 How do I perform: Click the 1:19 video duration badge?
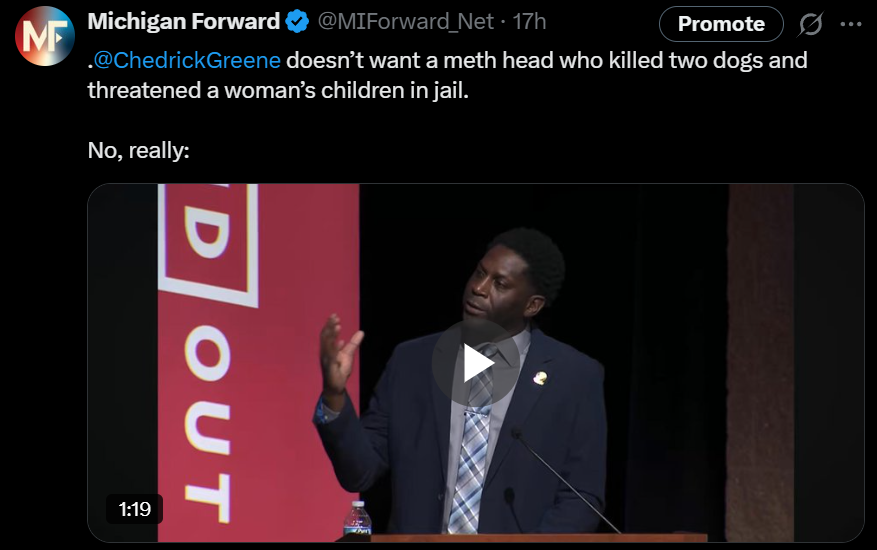tap(134, 509)
